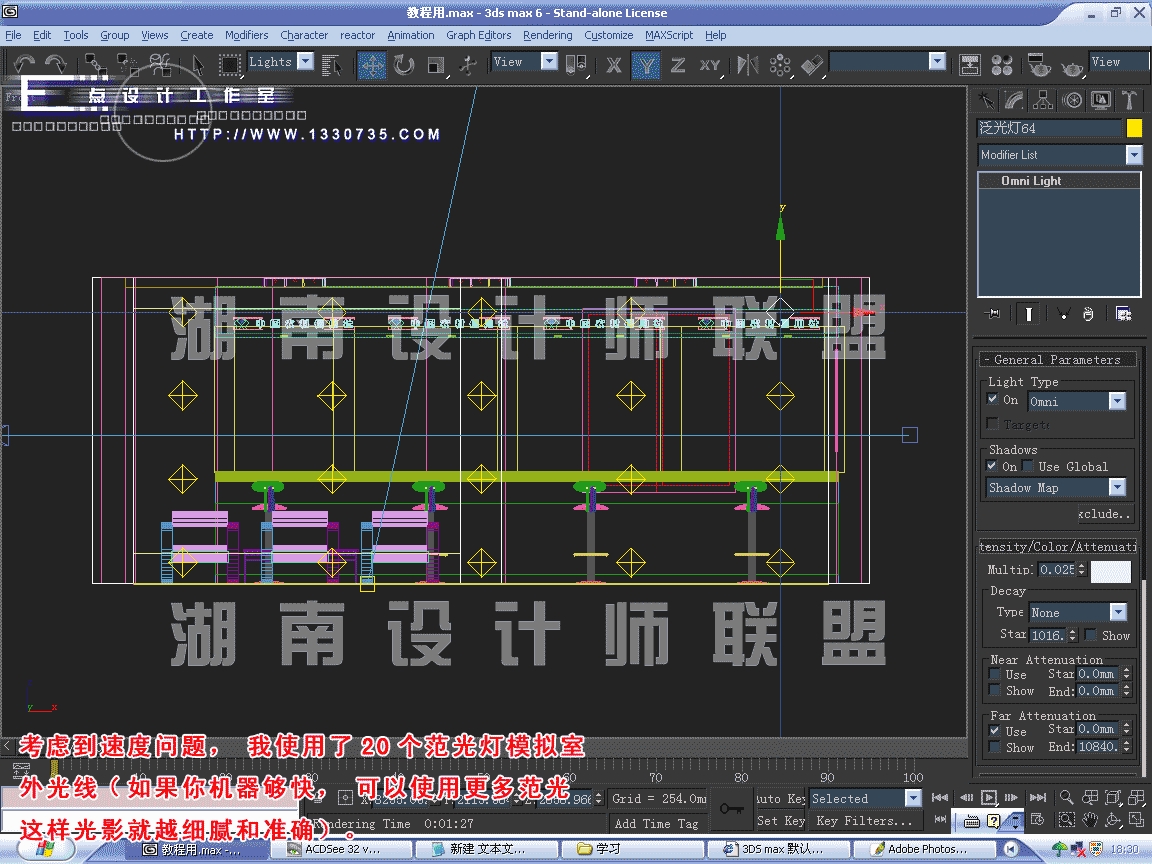Open the Rendering menu

[547, 35]
